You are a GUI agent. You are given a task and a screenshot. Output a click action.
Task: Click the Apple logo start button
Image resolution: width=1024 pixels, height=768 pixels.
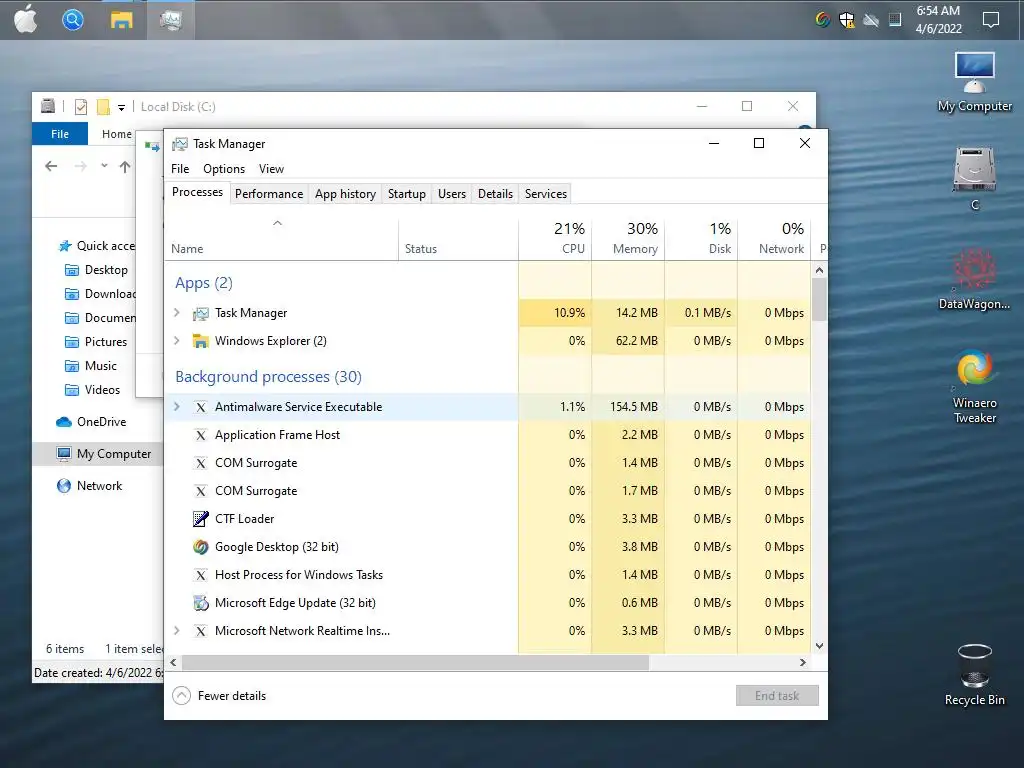[25, 20]
